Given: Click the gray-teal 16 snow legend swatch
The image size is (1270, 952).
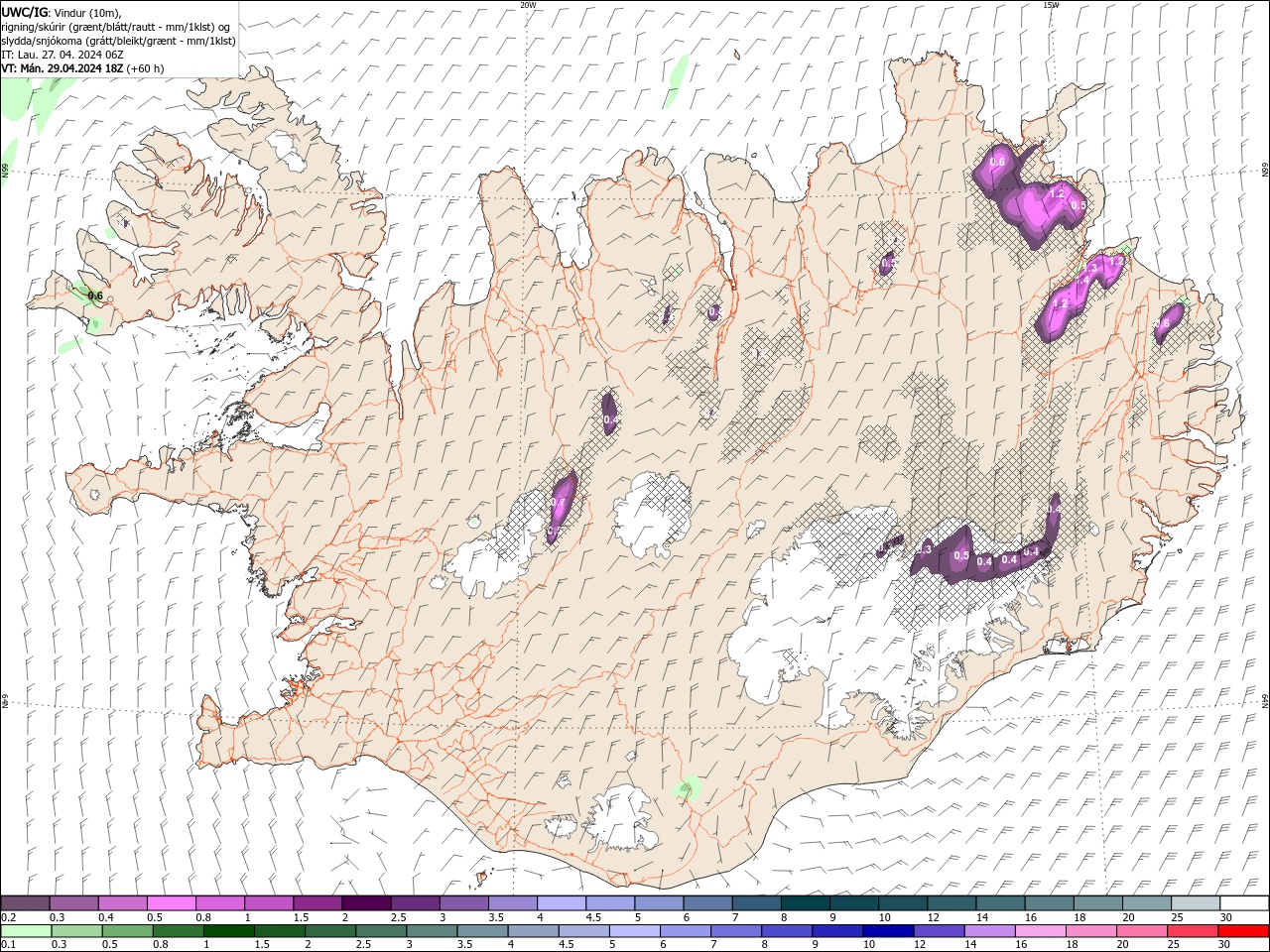Looking at the screenshot, I should click(1048, 903).
